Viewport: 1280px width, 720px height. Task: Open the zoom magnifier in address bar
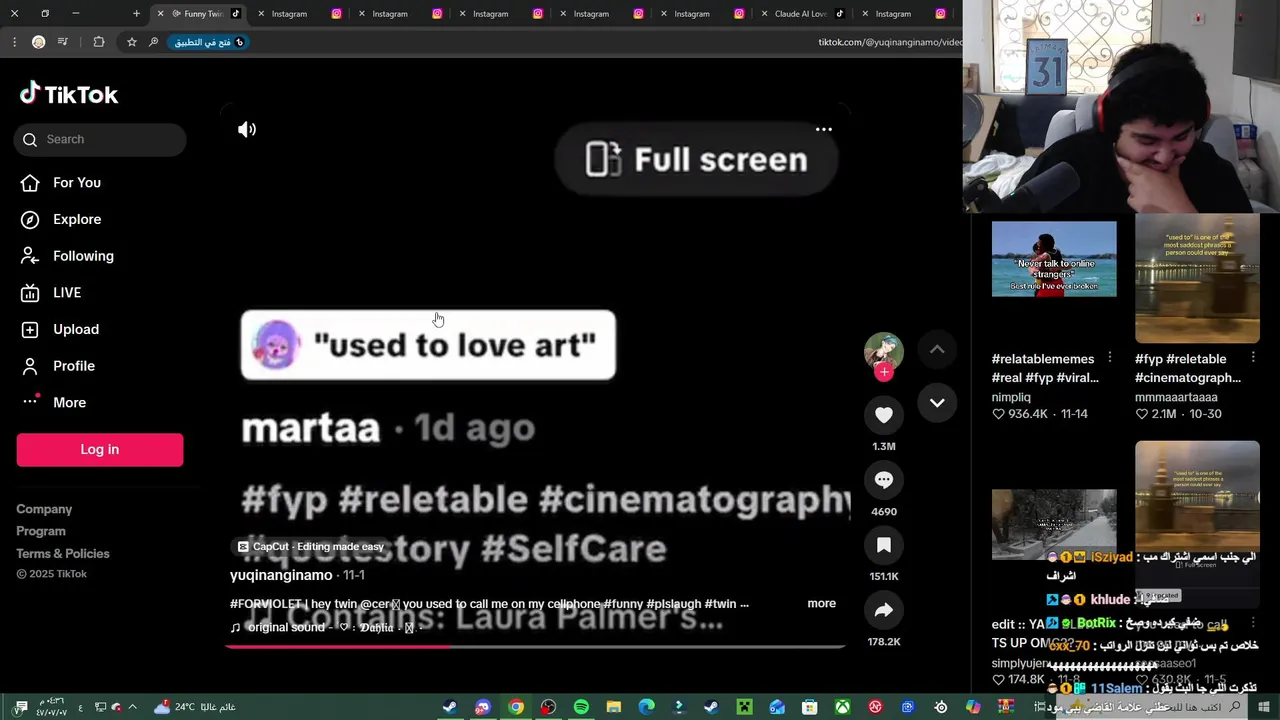pyautogui.click(x=153, y=42)
